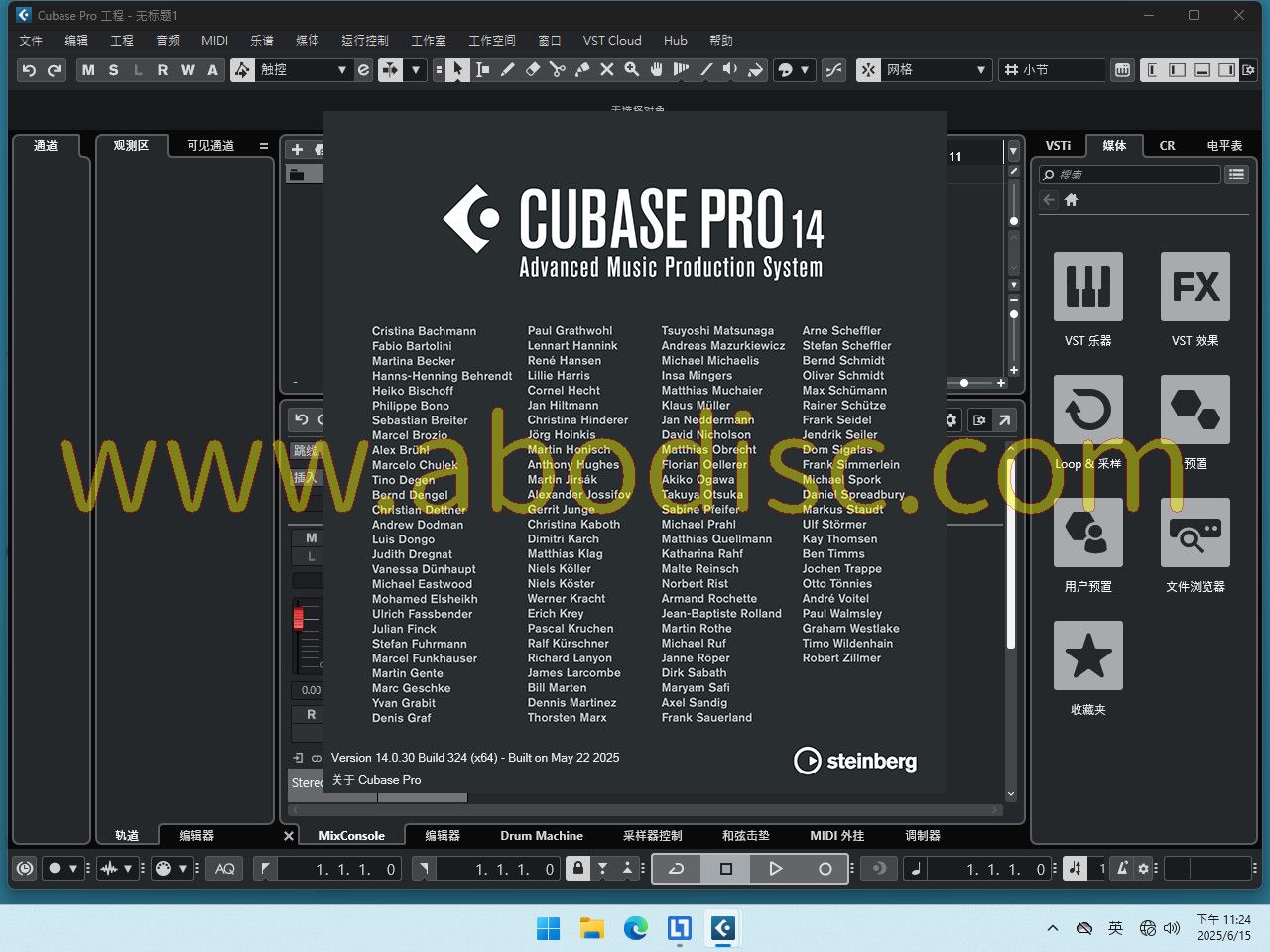
Task: Go to media rack home
Action: tap(1071, 200)
